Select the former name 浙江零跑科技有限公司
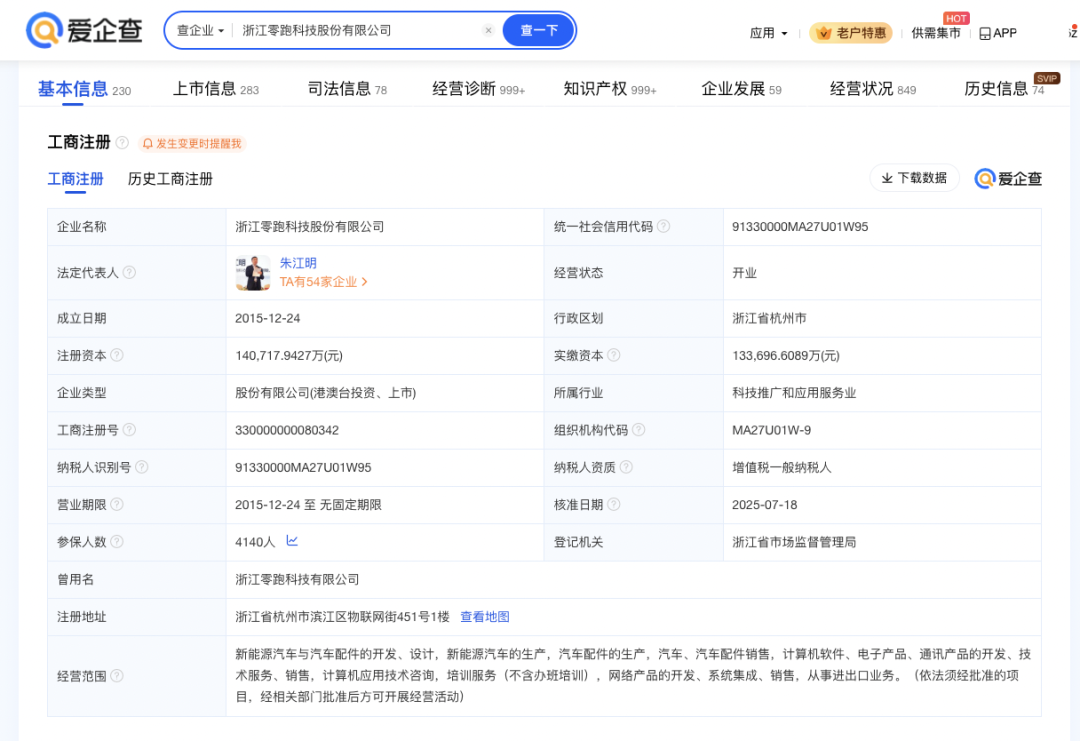 [x=297, y=580]
